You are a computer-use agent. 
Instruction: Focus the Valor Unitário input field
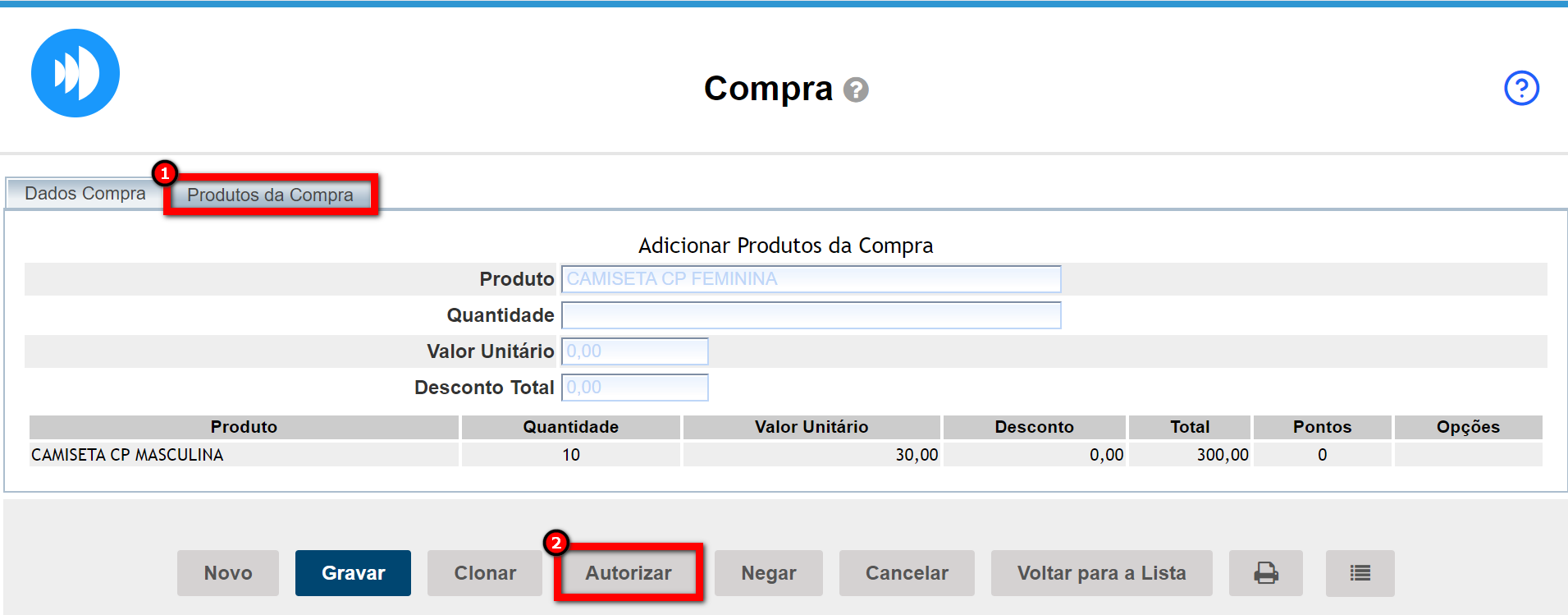tap(634, 351)
